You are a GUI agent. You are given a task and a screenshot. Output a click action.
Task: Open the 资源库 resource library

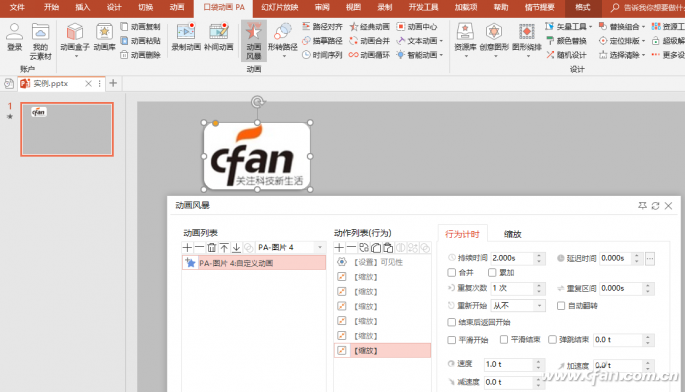[x=465, y=40]
